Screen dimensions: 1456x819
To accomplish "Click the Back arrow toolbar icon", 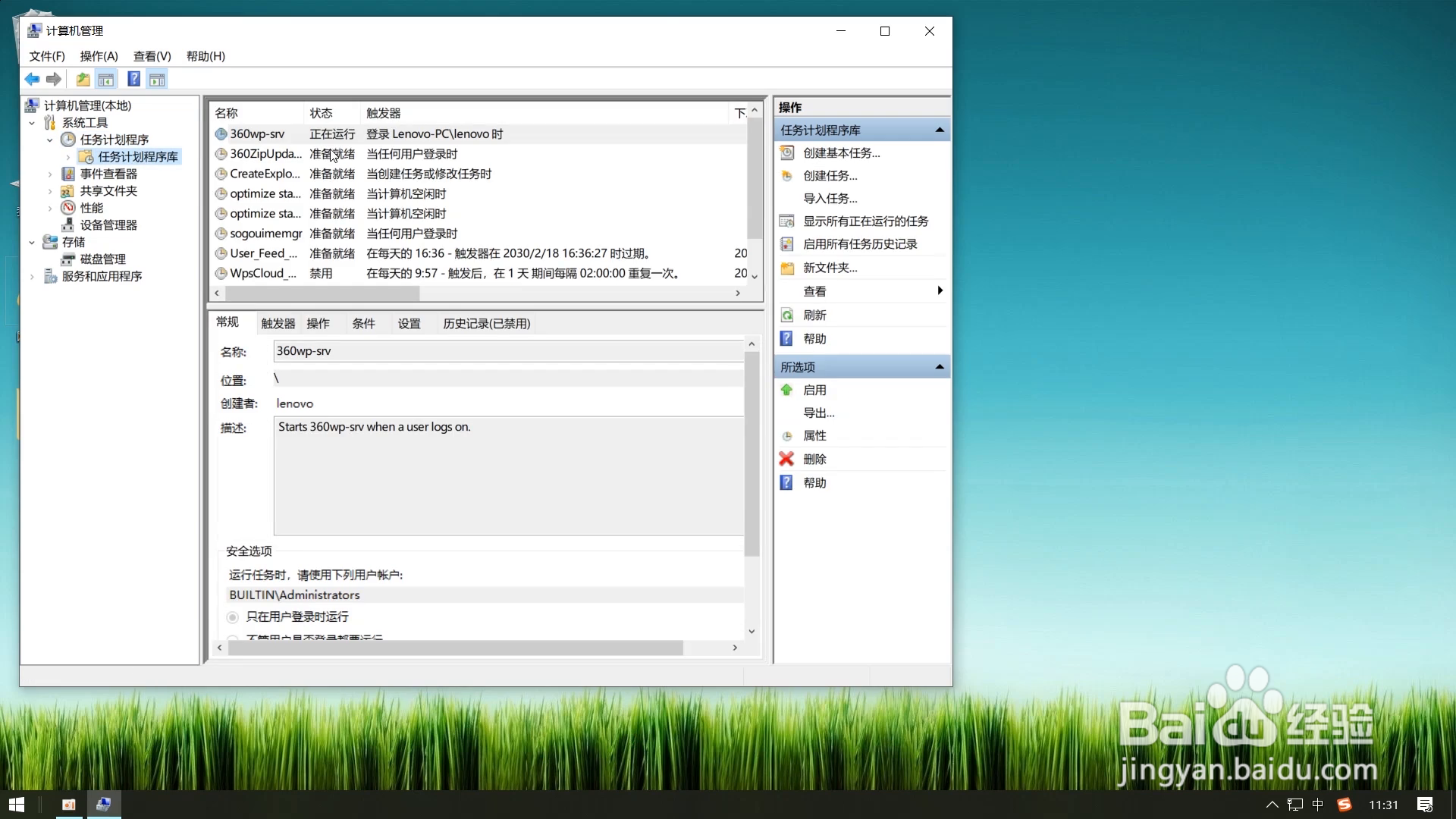I will pos(32,79).
